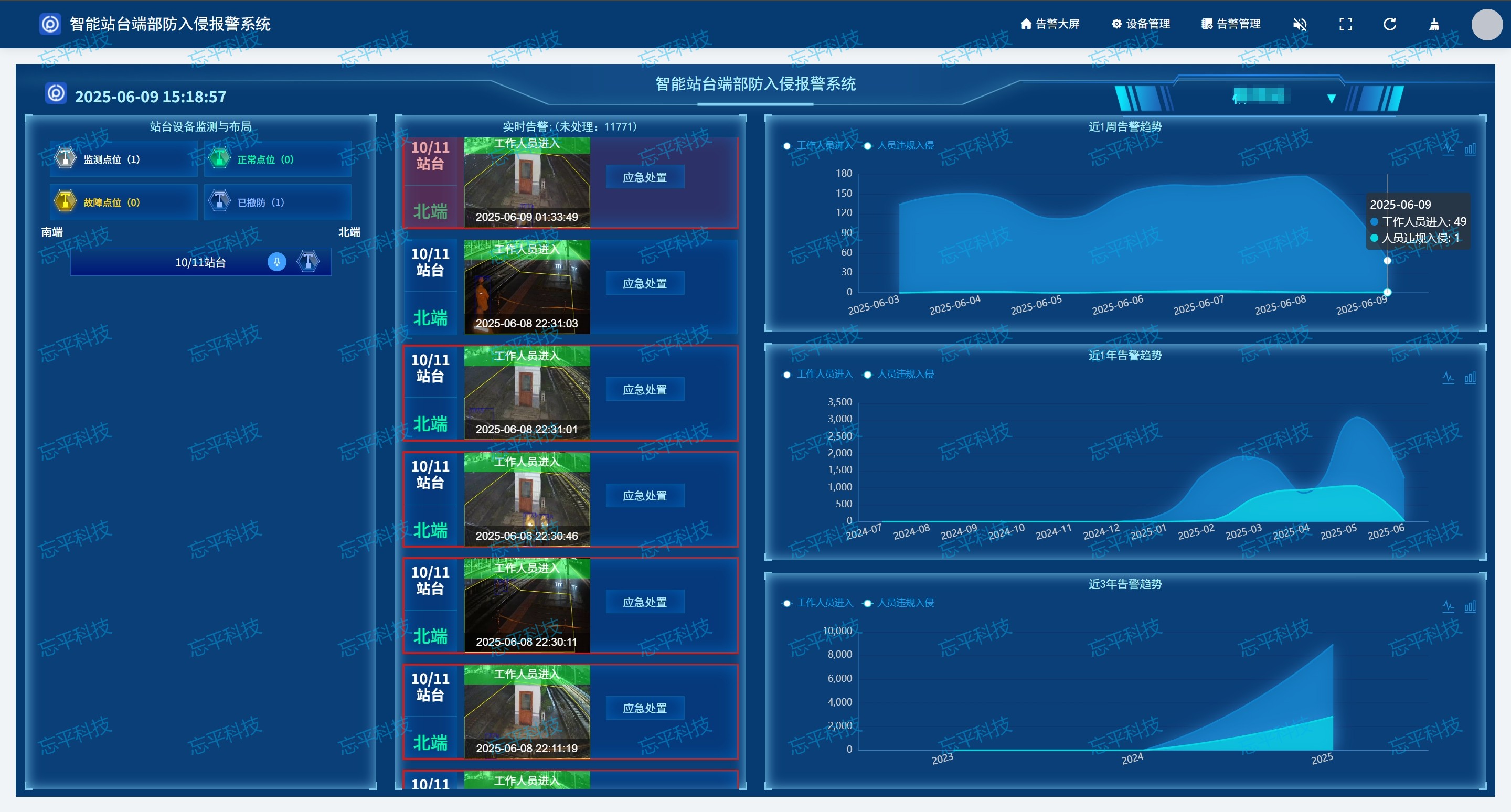The height and width of the screenshot is (812, 1511).
Task: Expand the 故障点位 (0) category
Action: (123, 201)
